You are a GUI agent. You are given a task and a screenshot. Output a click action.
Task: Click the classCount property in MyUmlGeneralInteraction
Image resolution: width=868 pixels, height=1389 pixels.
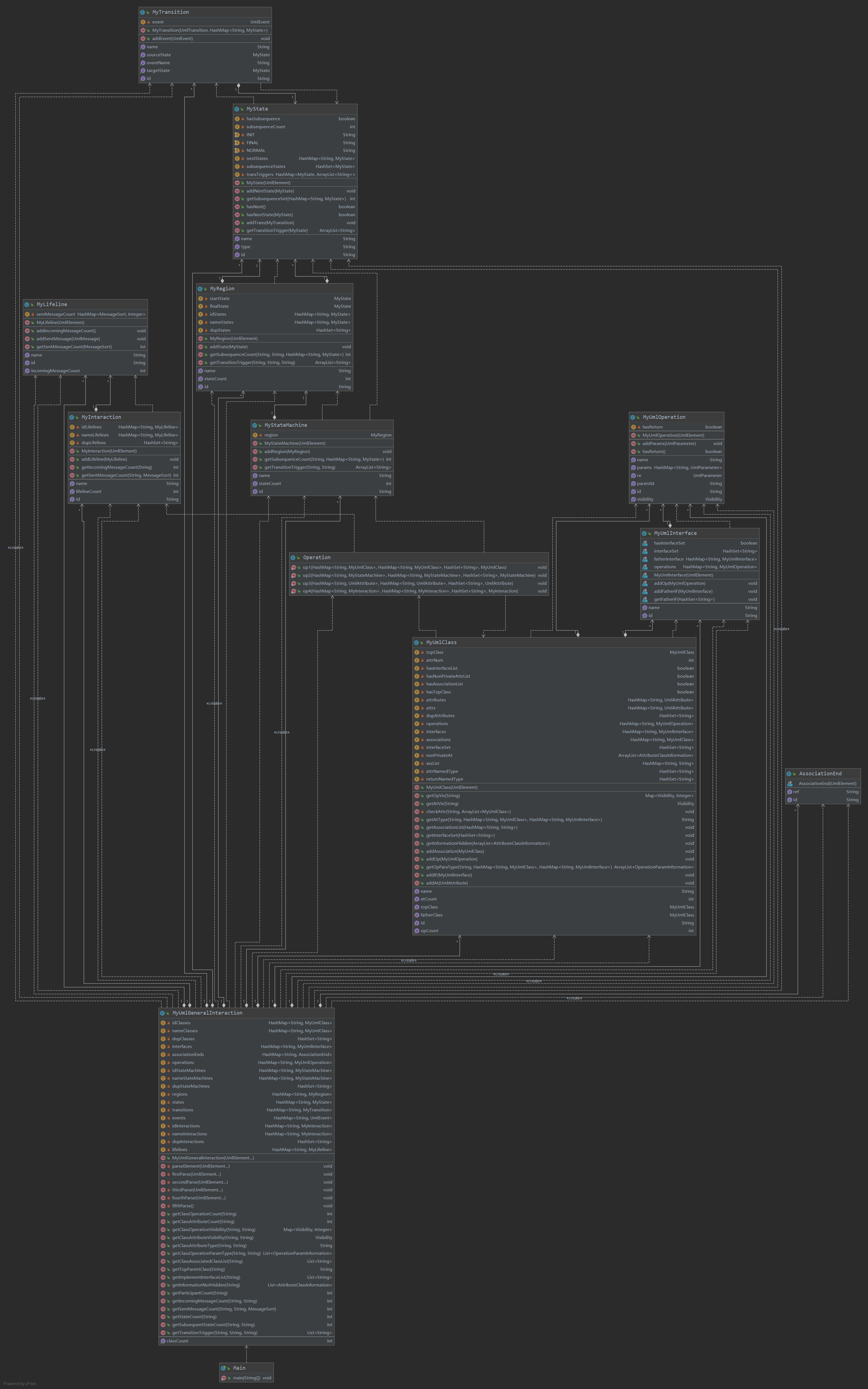coord(177,1341)
